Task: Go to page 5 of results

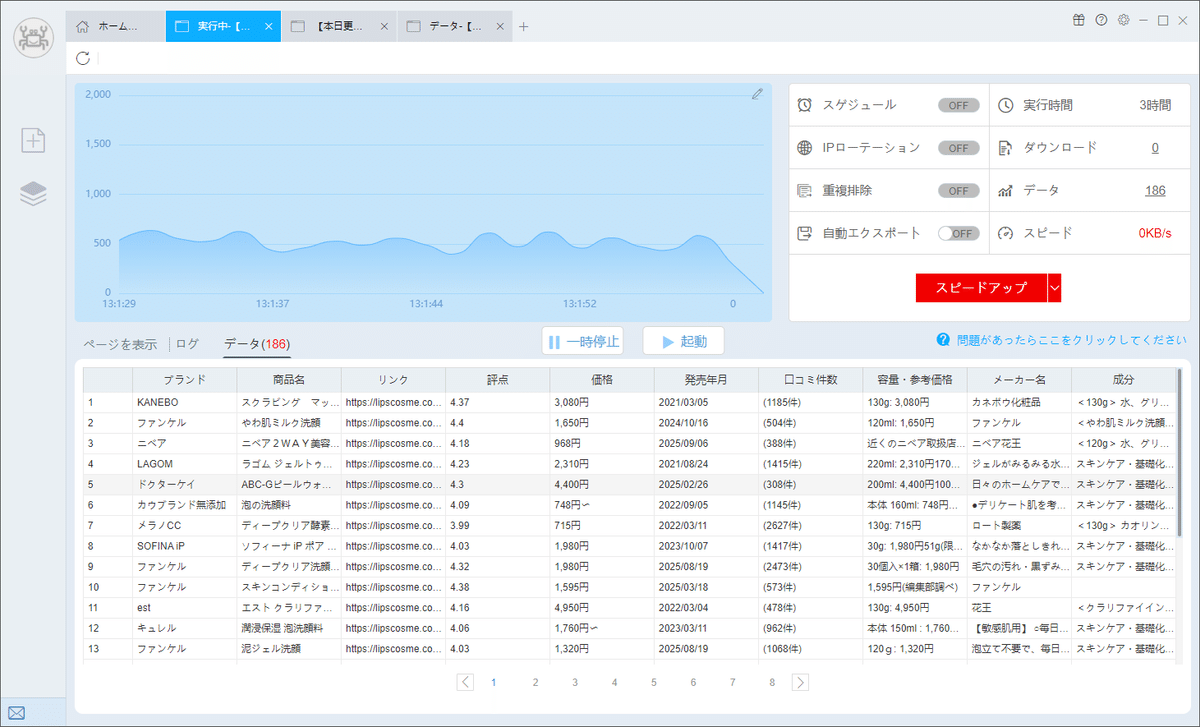Action: (654, 682)
